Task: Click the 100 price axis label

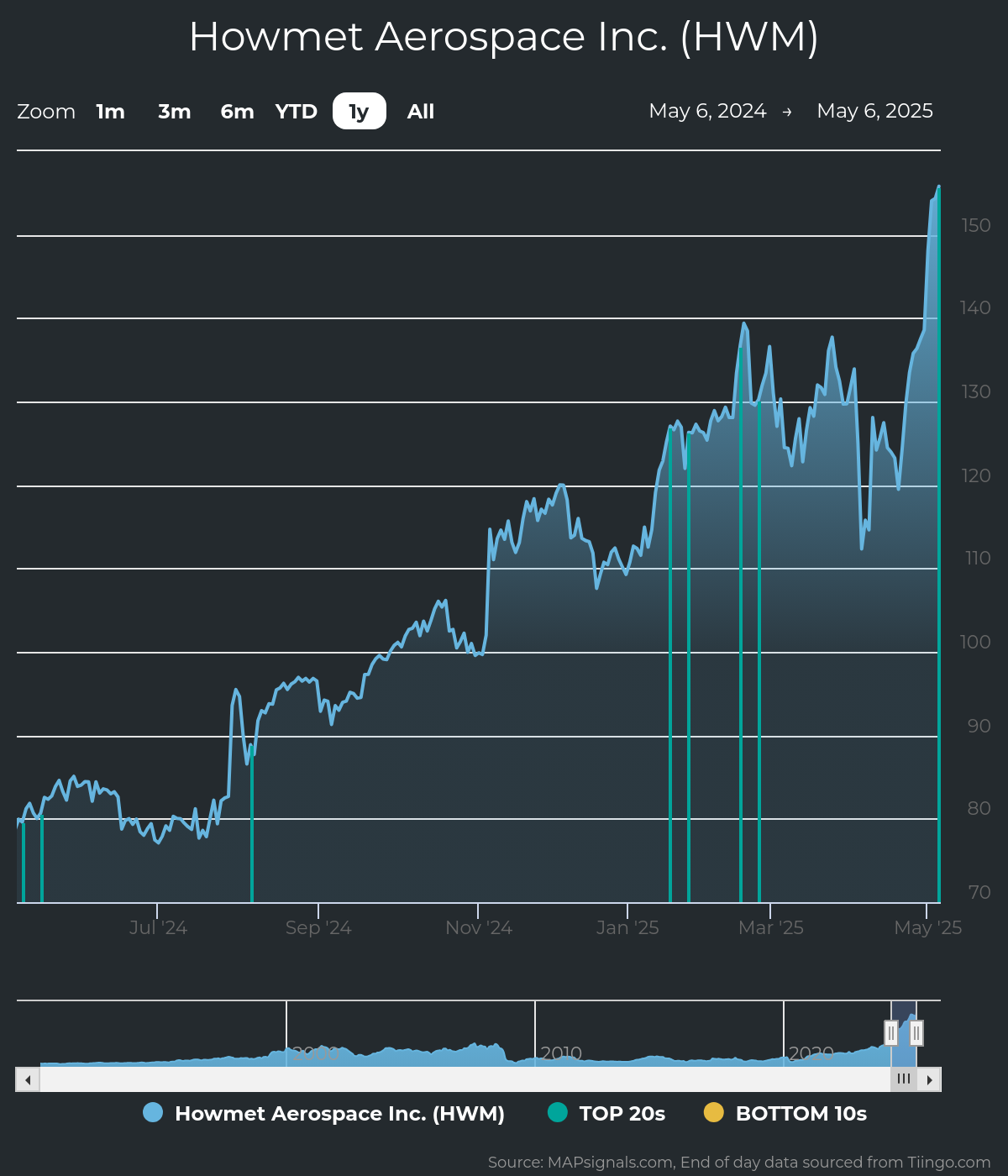Action: (976, 642)
